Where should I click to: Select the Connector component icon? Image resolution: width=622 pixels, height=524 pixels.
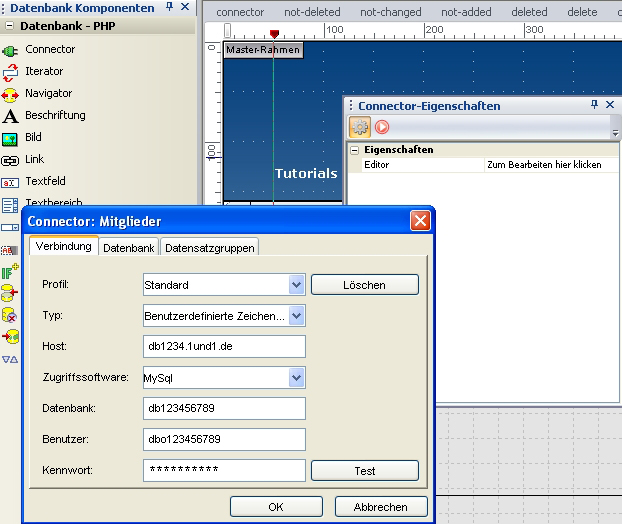(11, 50)
